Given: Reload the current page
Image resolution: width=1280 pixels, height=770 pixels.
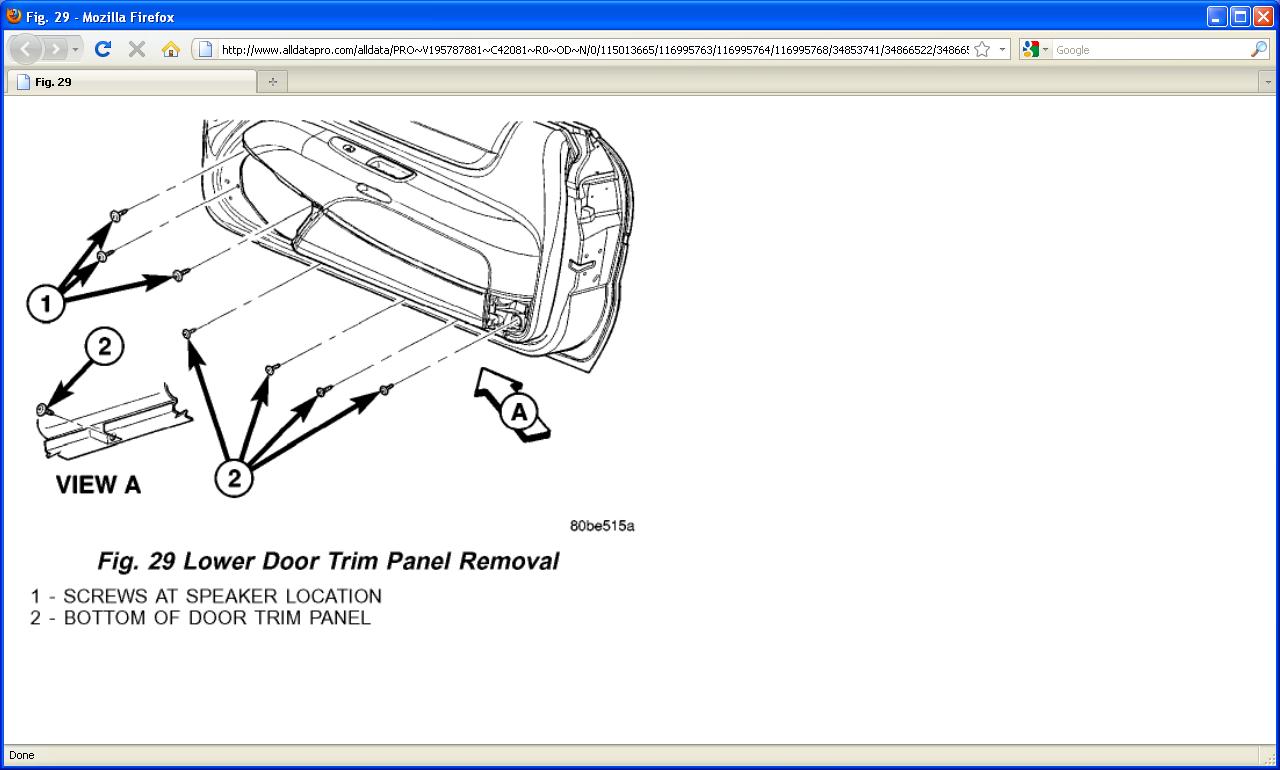Looking at the screenshot, I should pos(102,49).
